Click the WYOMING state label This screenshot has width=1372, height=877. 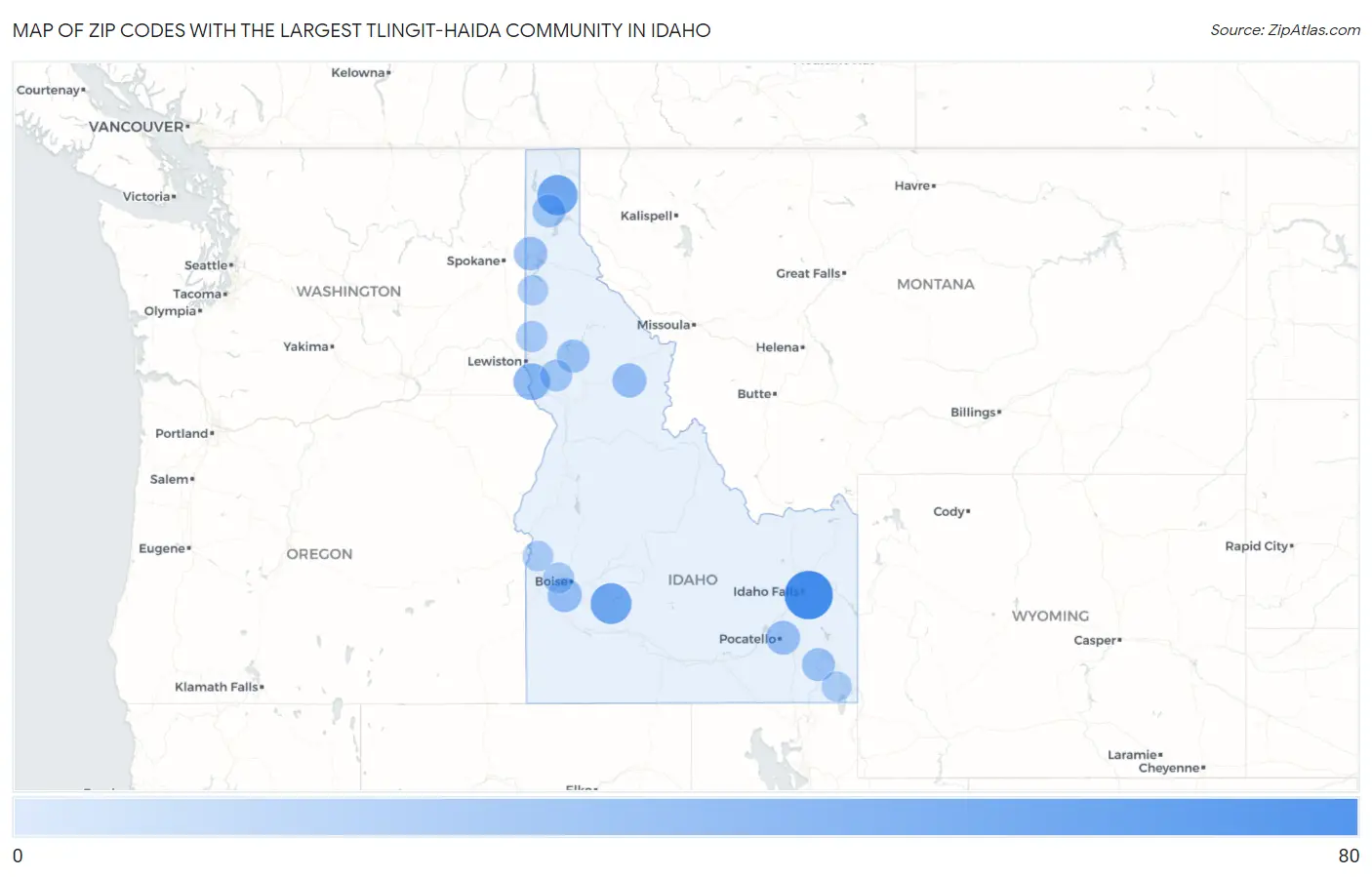coord(1050,616)
